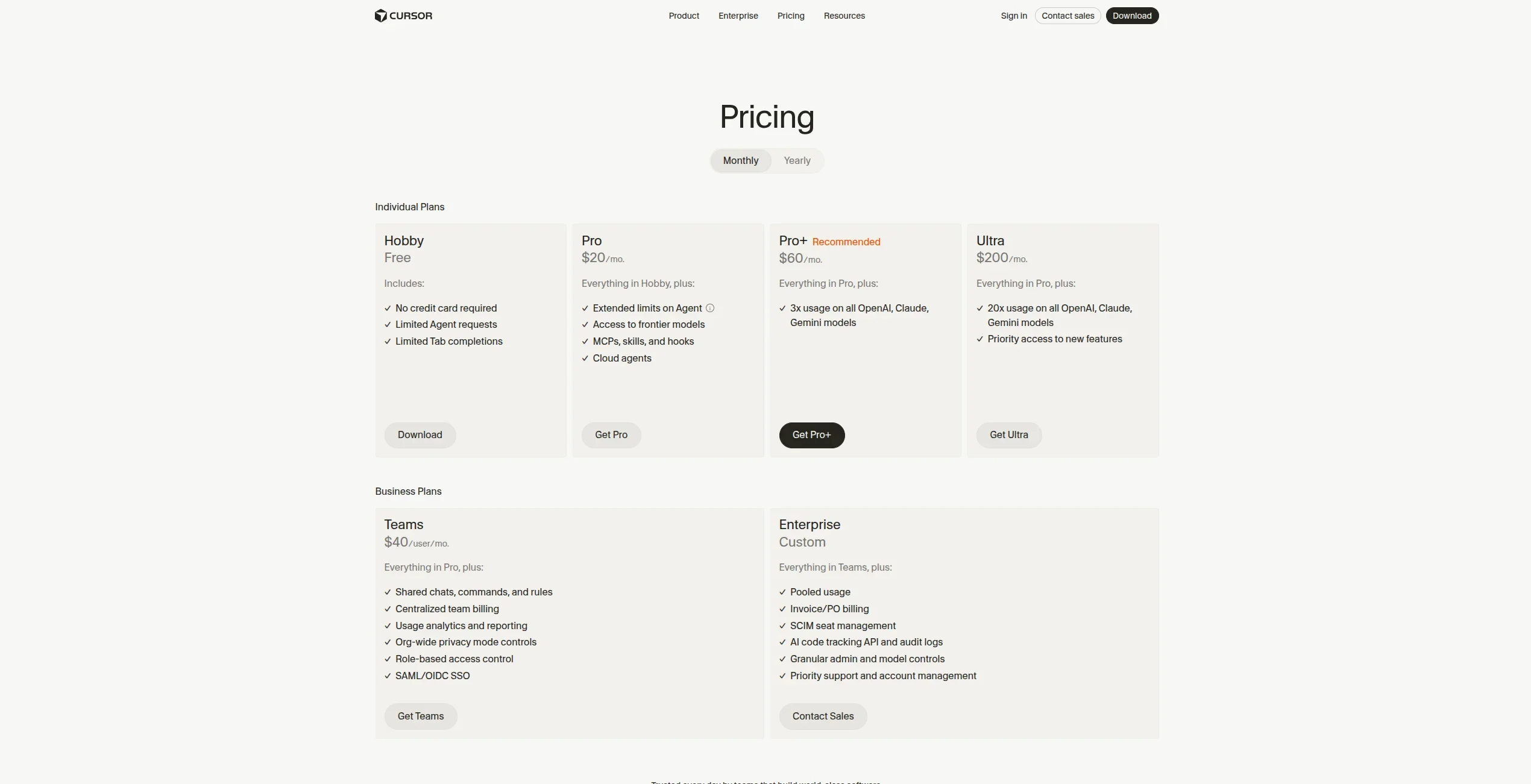1531x784 pixels.
Task: Open the Resources menu
Action: pos(844,16)
